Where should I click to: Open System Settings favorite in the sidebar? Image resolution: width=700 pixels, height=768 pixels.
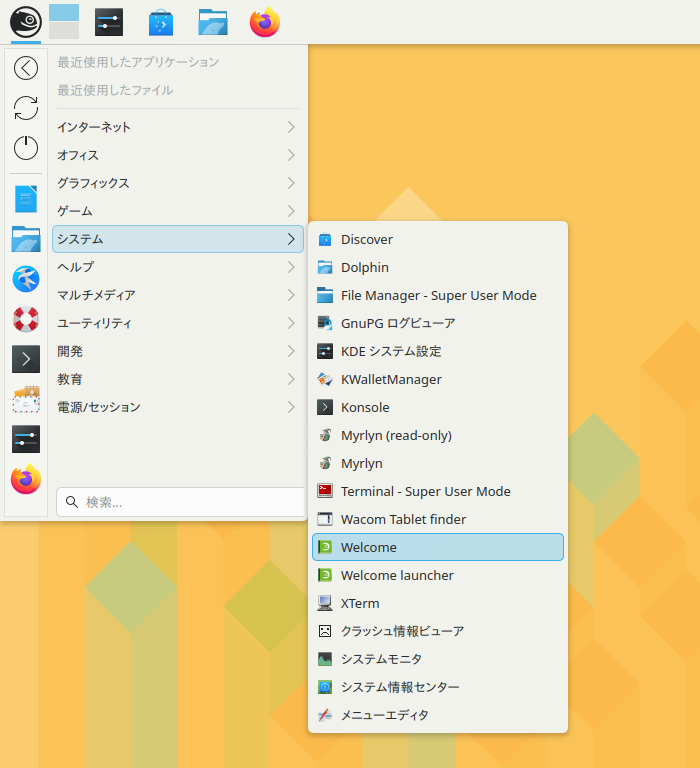[26, 439]
